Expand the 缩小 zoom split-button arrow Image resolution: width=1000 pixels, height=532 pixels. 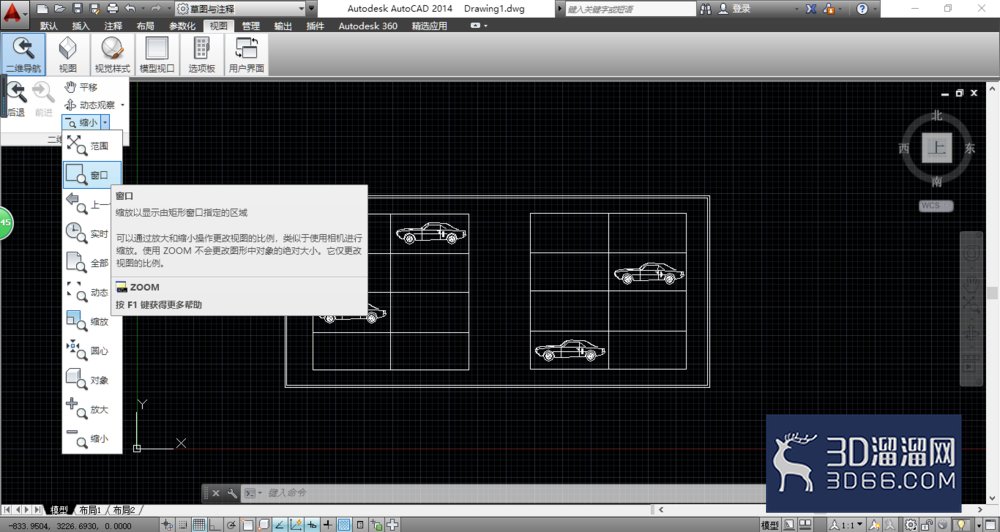(x=105, y=122)
